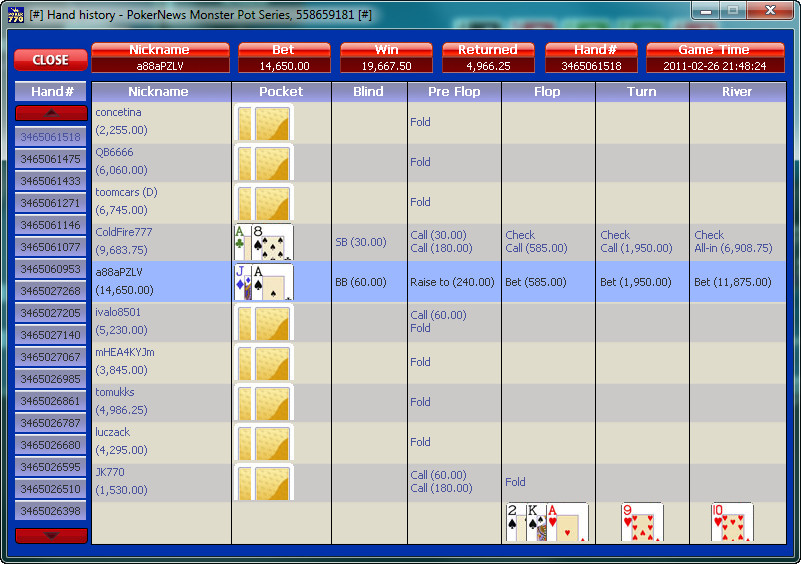Screen dimensions: 801x564
Task: Click a88aPZLV's Ace of spades card
Action: (273, 282)
